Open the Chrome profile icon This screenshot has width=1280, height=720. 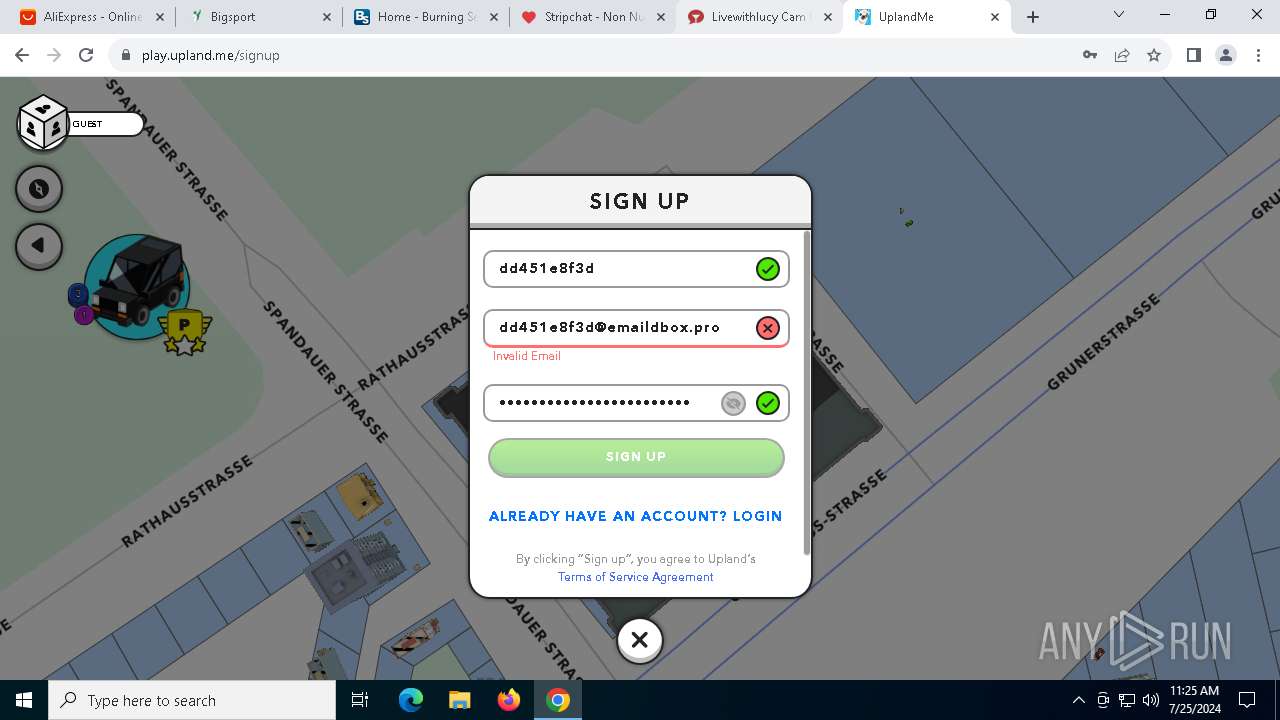click(1226, 55)
